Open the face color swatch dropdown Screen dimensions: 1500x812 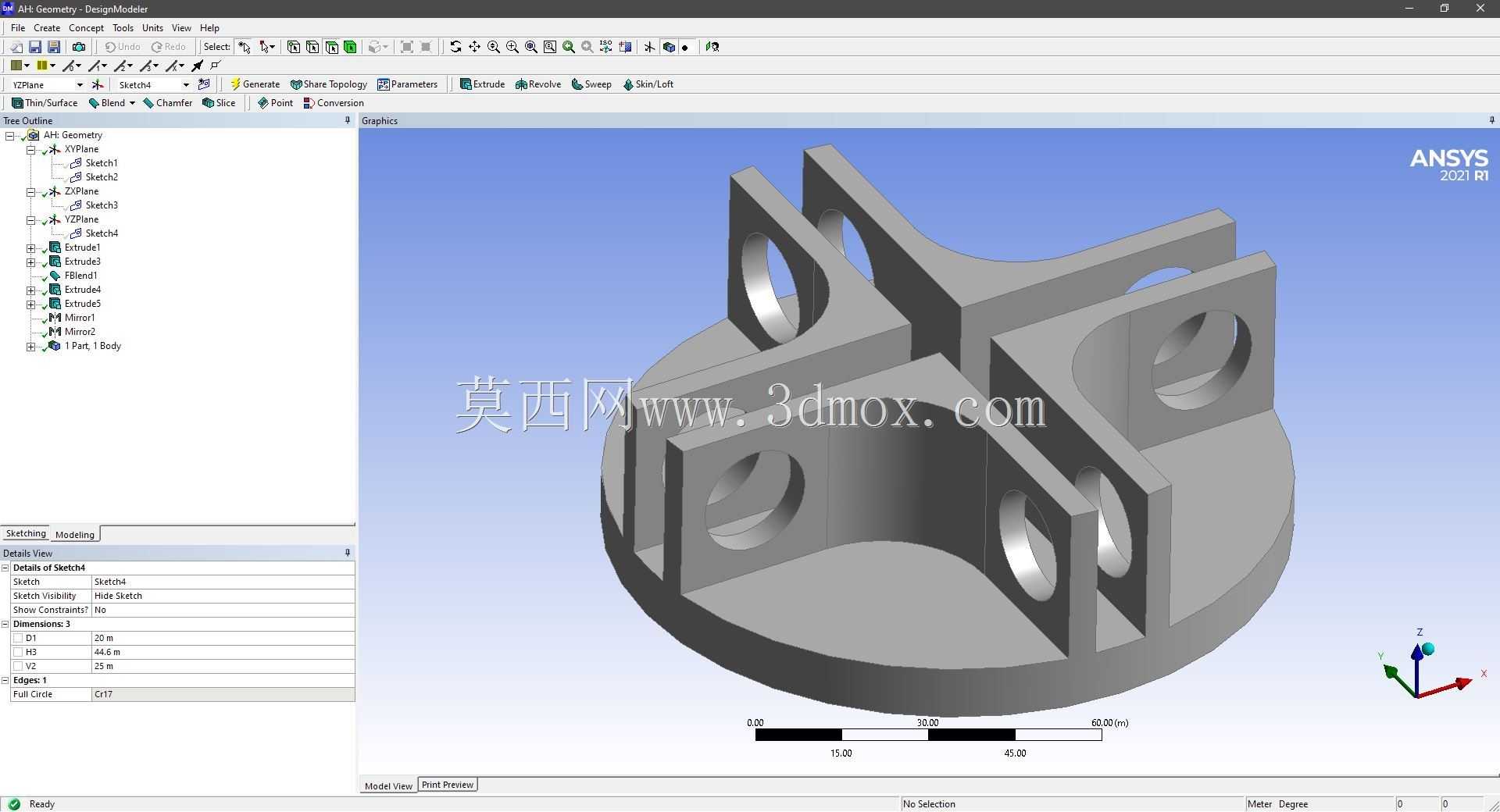27,66
